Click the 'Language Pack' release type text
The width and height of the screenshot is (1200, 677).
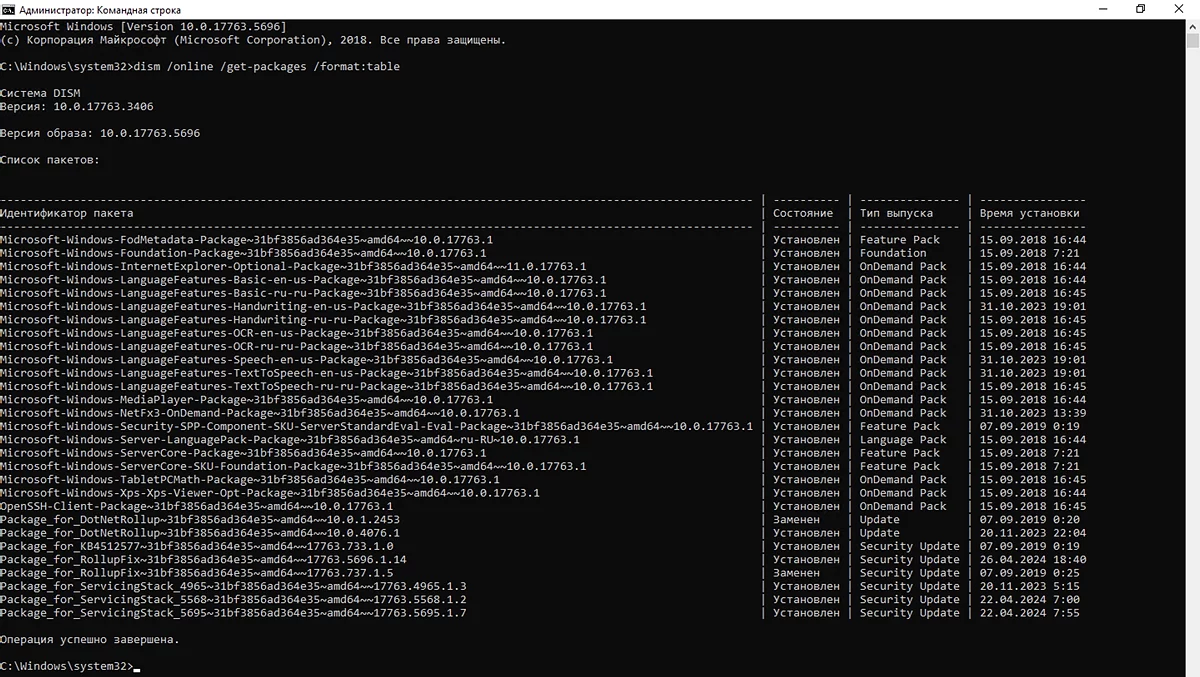[x=903, y=439]
